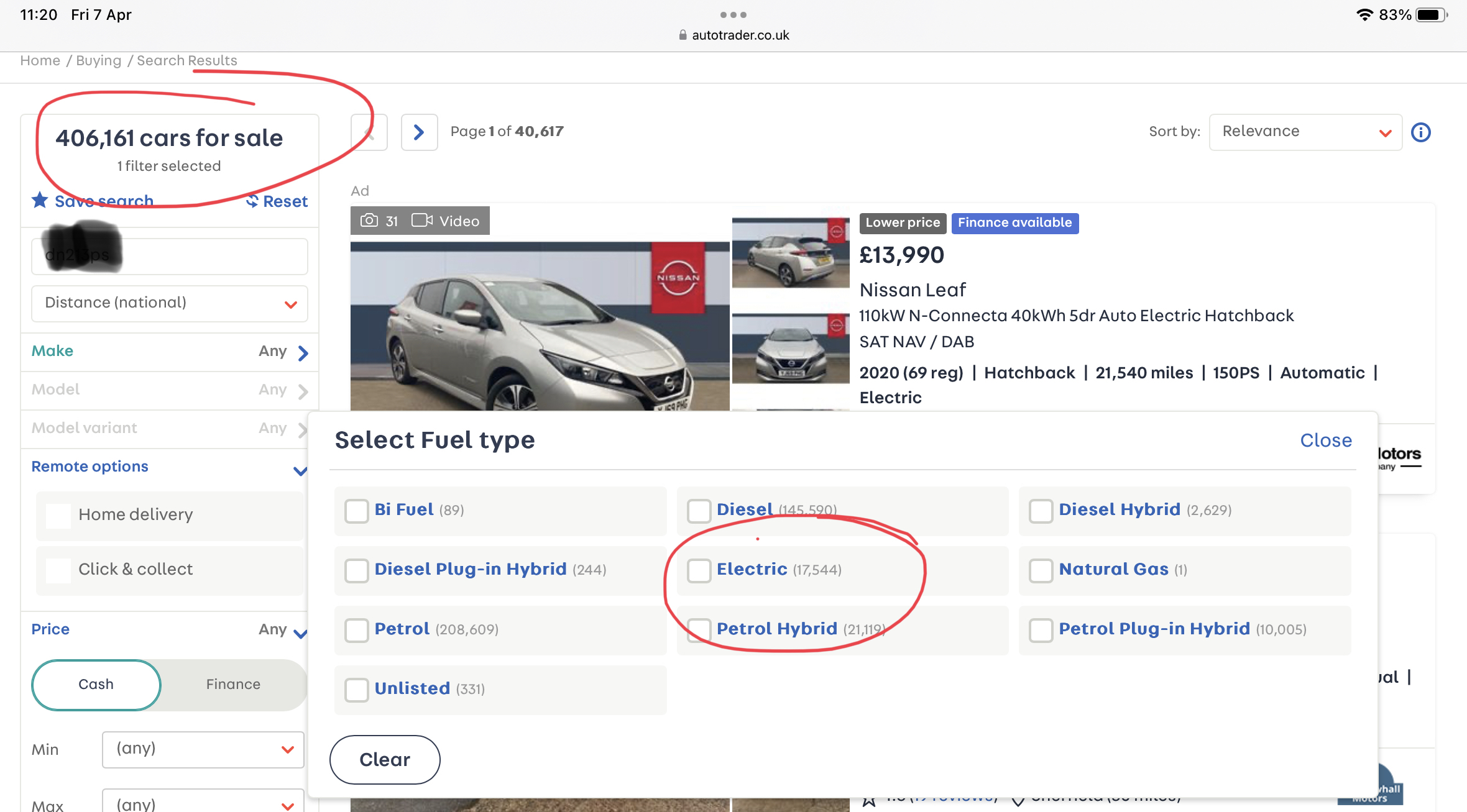Screen dimensions: 1467x812
Task: Tap the Wi-Fi status icon
Action: click(1364, 14)
